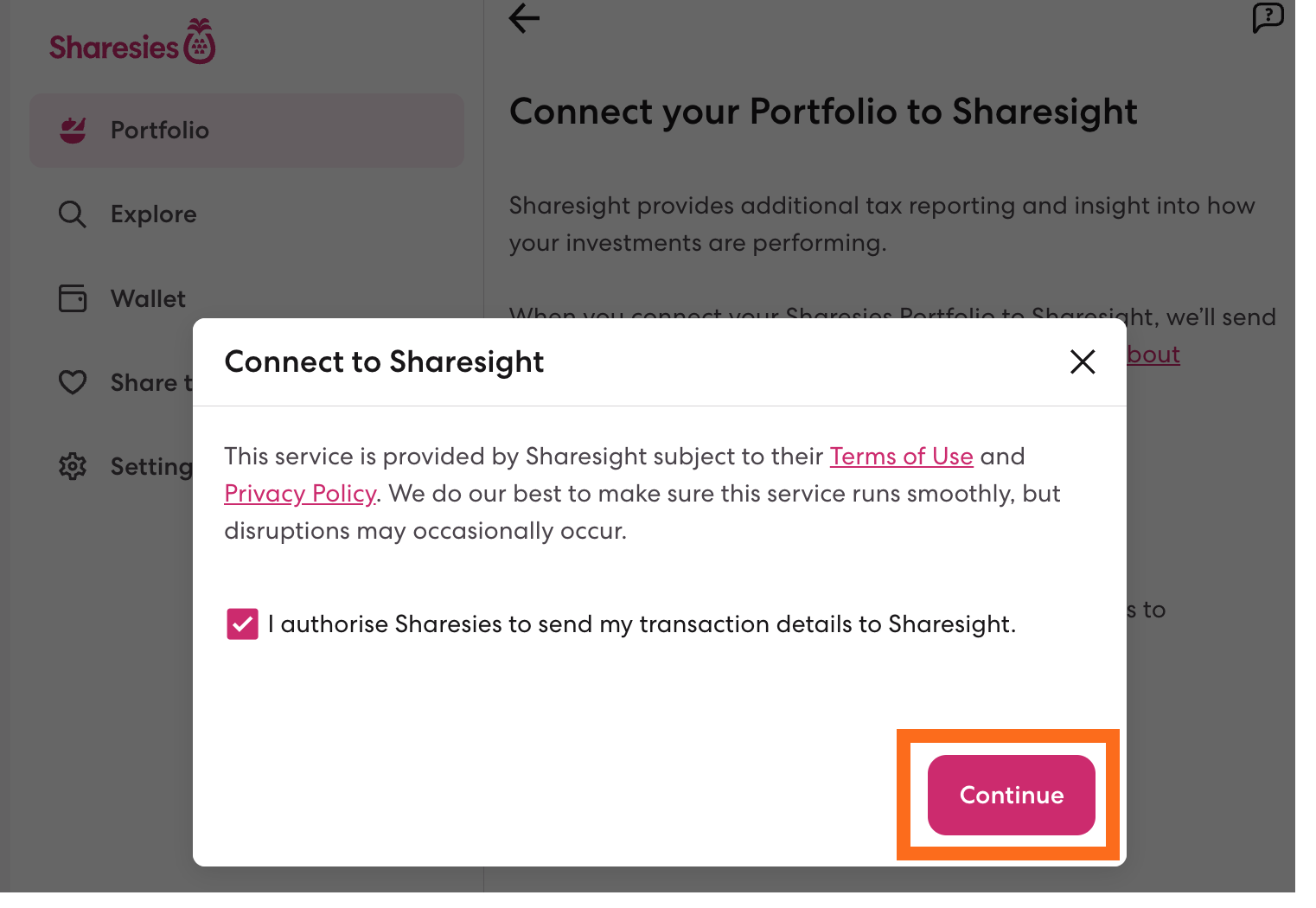
Task: Click the Share the Love heart icon
Action: coord(73,381)
